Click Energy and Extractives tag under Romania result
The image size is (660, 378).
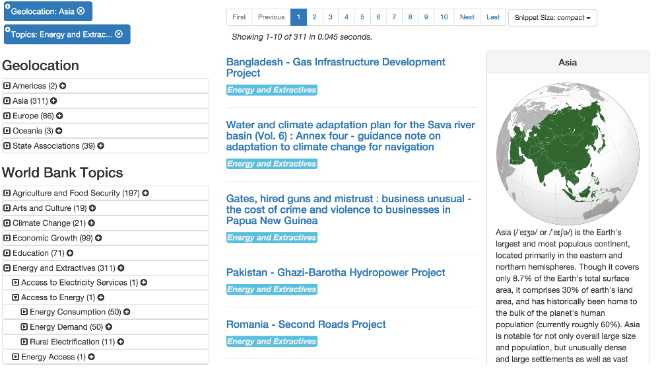(x=271, y=341)
